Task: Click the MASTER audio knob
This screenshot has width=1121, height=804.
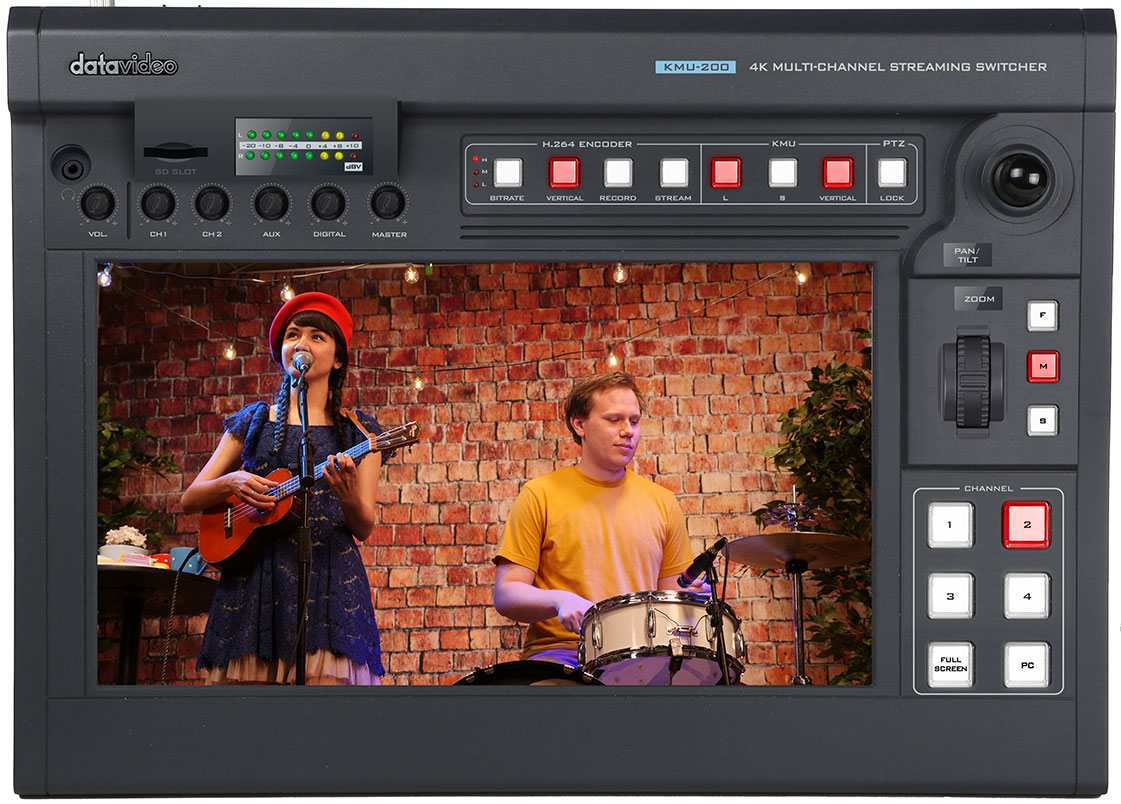Action: click(388, 203)
